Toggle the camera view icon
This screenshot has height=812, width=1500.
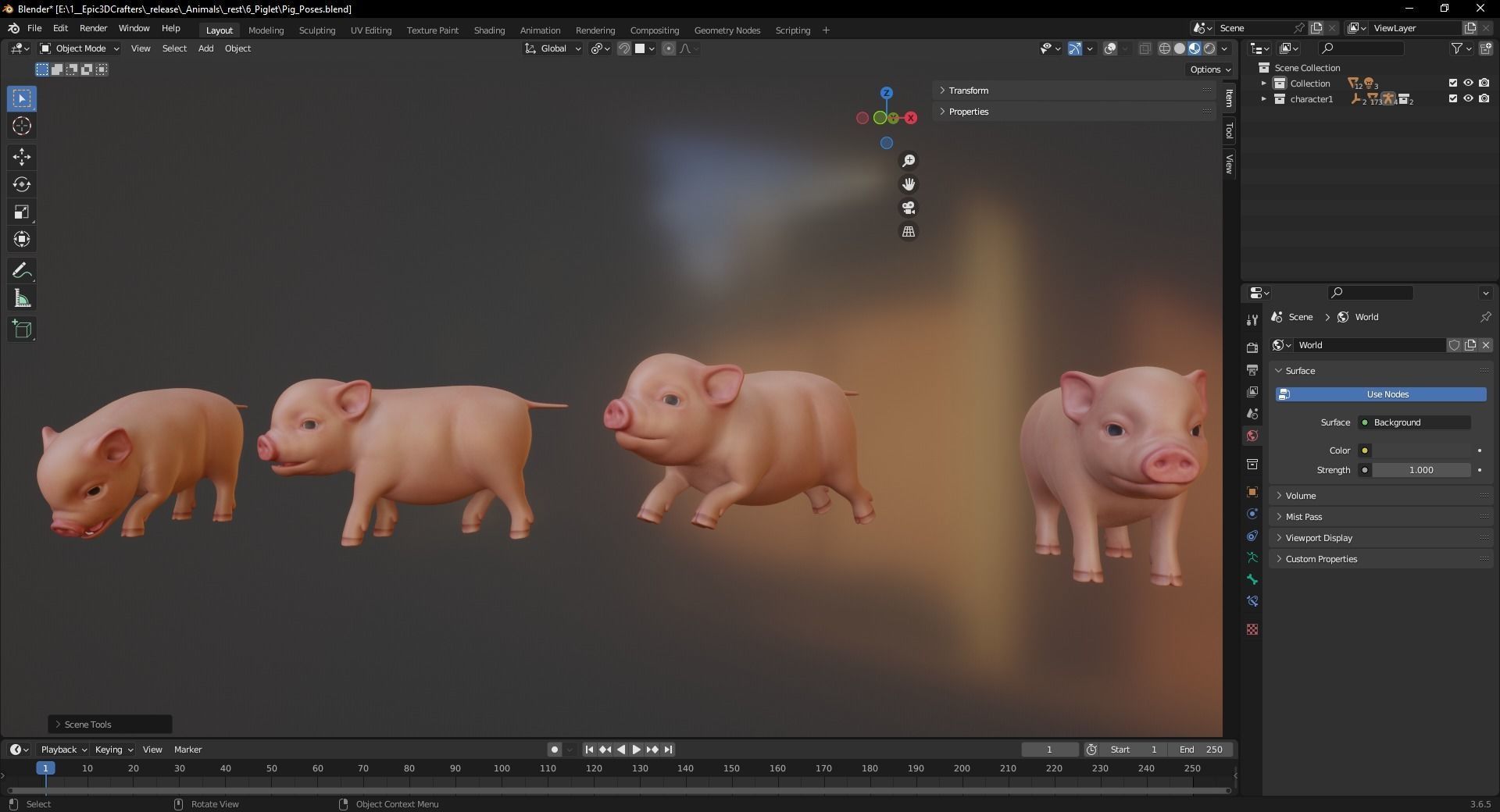[x=909, y=208]
